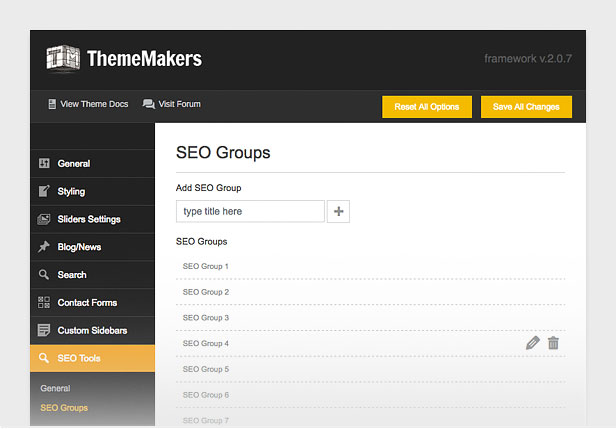Click the Visit Forum chat bubble icon
This screenshot has width=616, height=429.
[149, 104]
